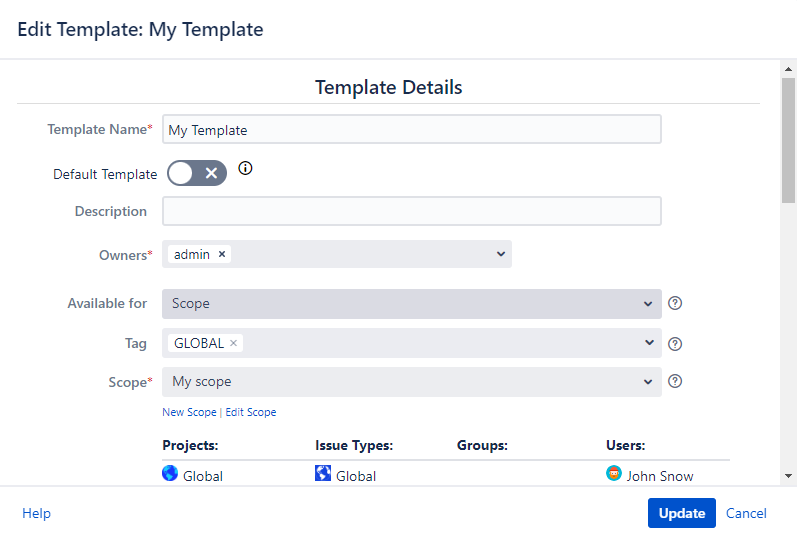Image resolution: width=797 pixels, height=533 pixels.
Task: Click the Global project globe icon
Action: click(170, 474)
